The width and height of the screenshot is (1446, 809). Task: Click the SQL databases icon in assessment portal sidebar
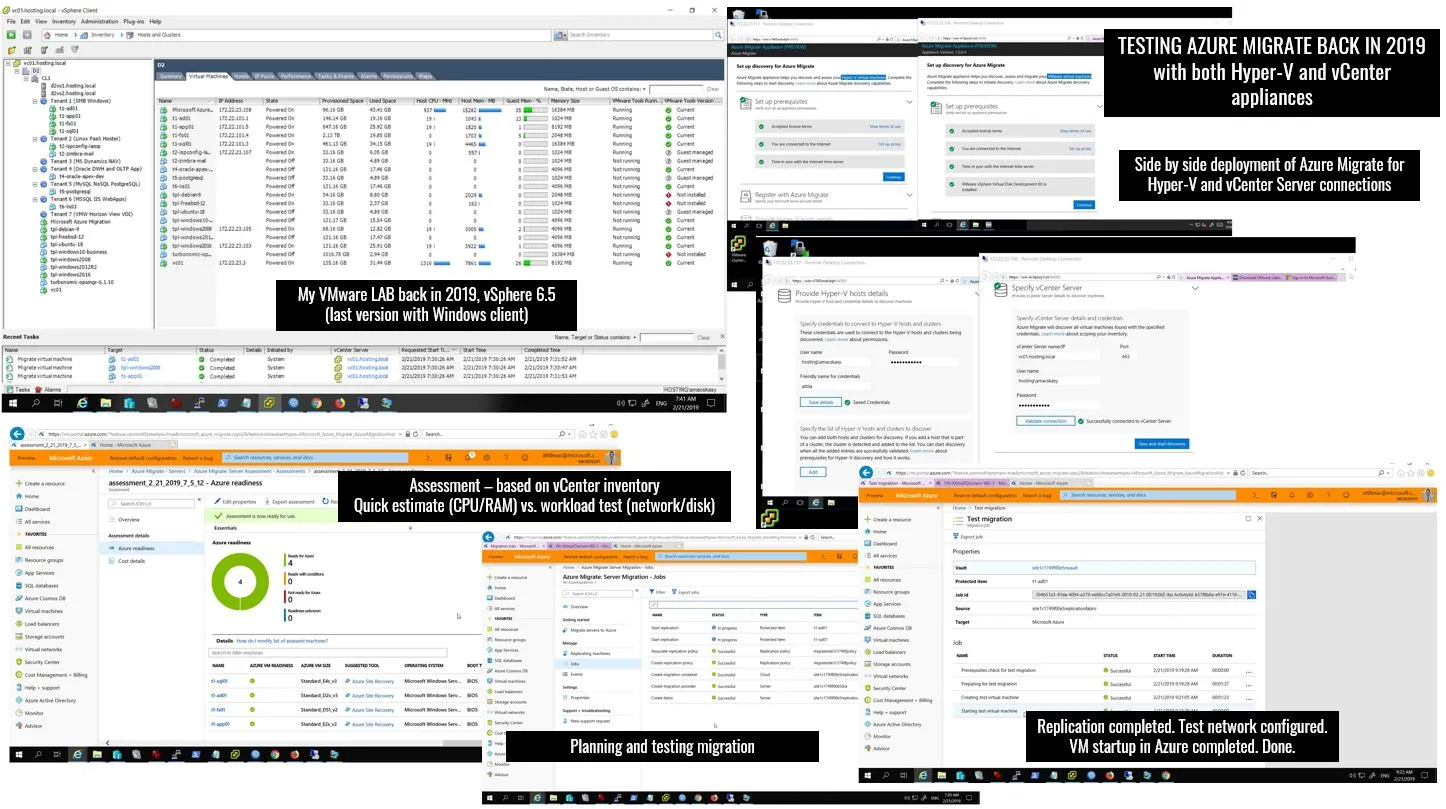pyautogui.click(x=18, y=585)
